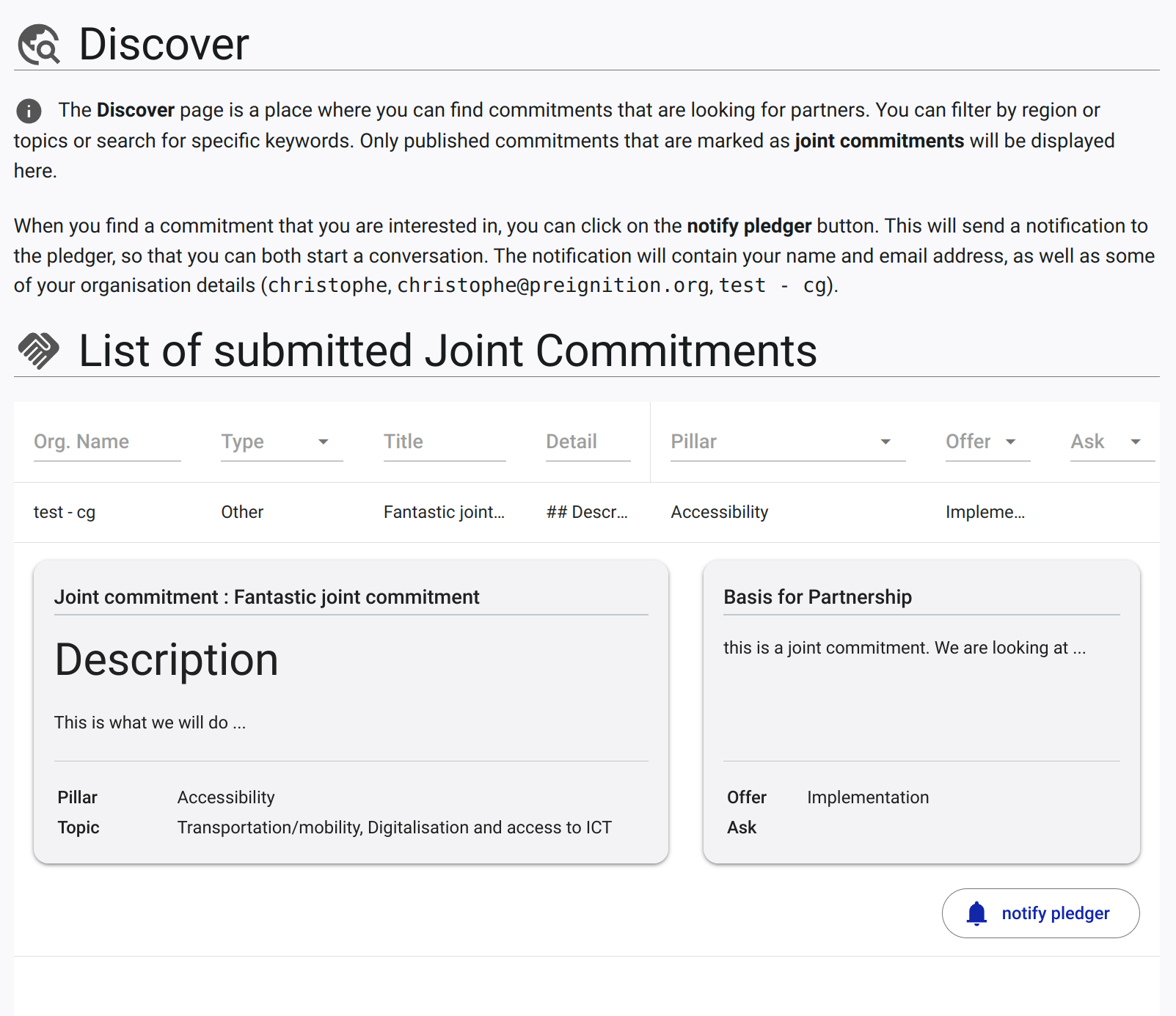Click the info circle icon
This screenshot has width=1176, height=1016.
(29, 111)
